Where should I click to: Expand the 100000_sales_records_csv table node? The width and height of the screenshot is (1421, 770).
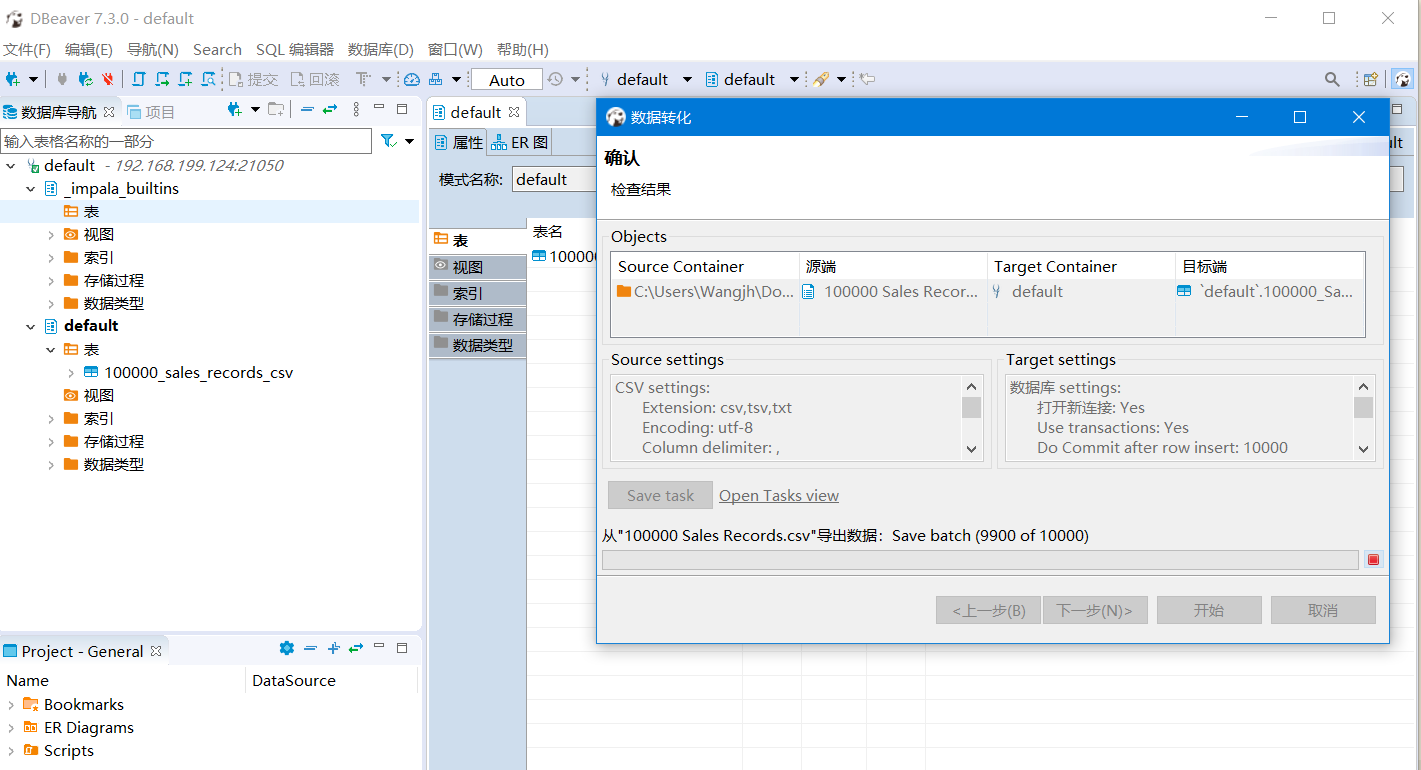pos(71,373)
